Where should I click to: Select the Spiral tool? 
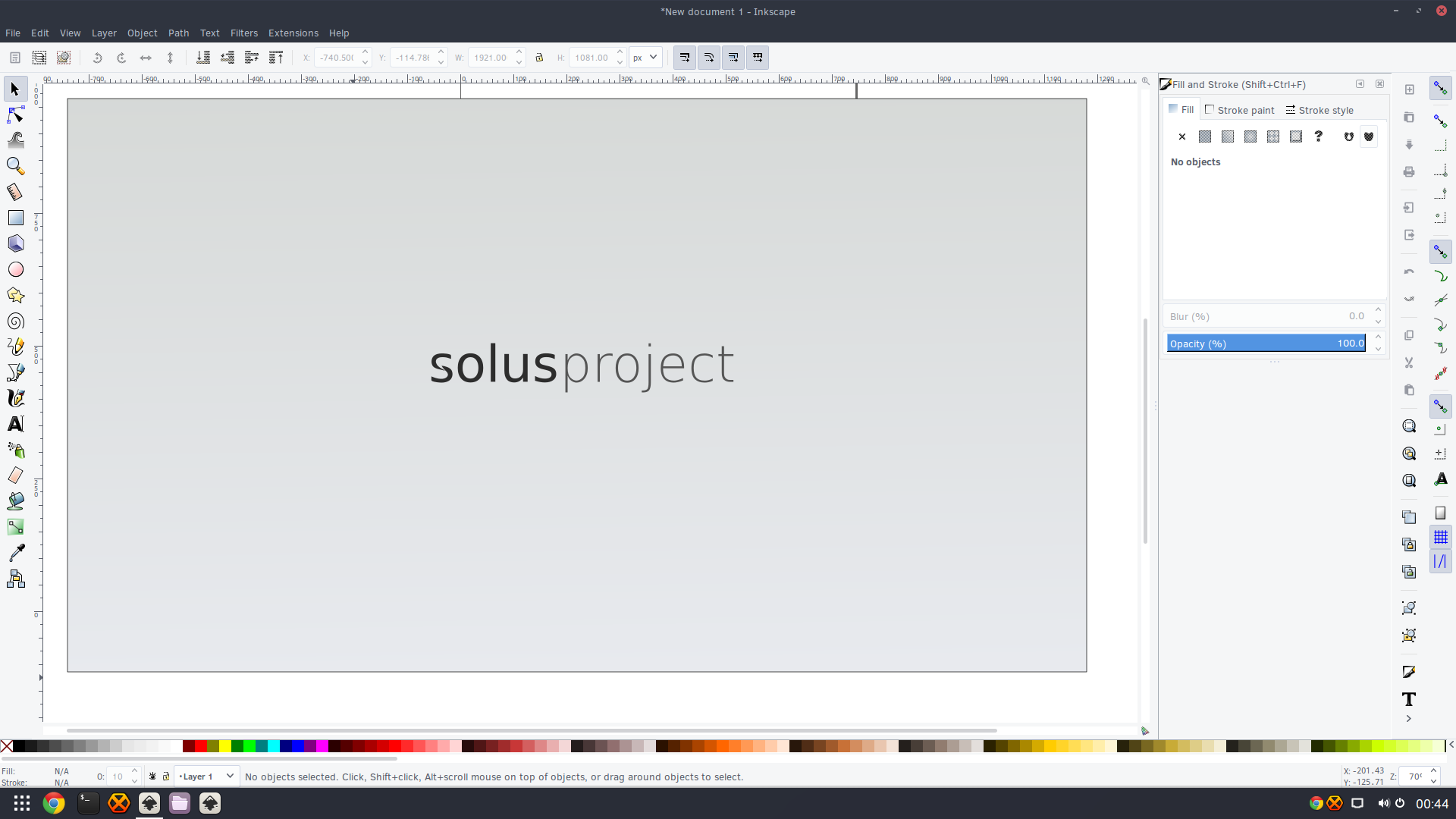[15, 321]
